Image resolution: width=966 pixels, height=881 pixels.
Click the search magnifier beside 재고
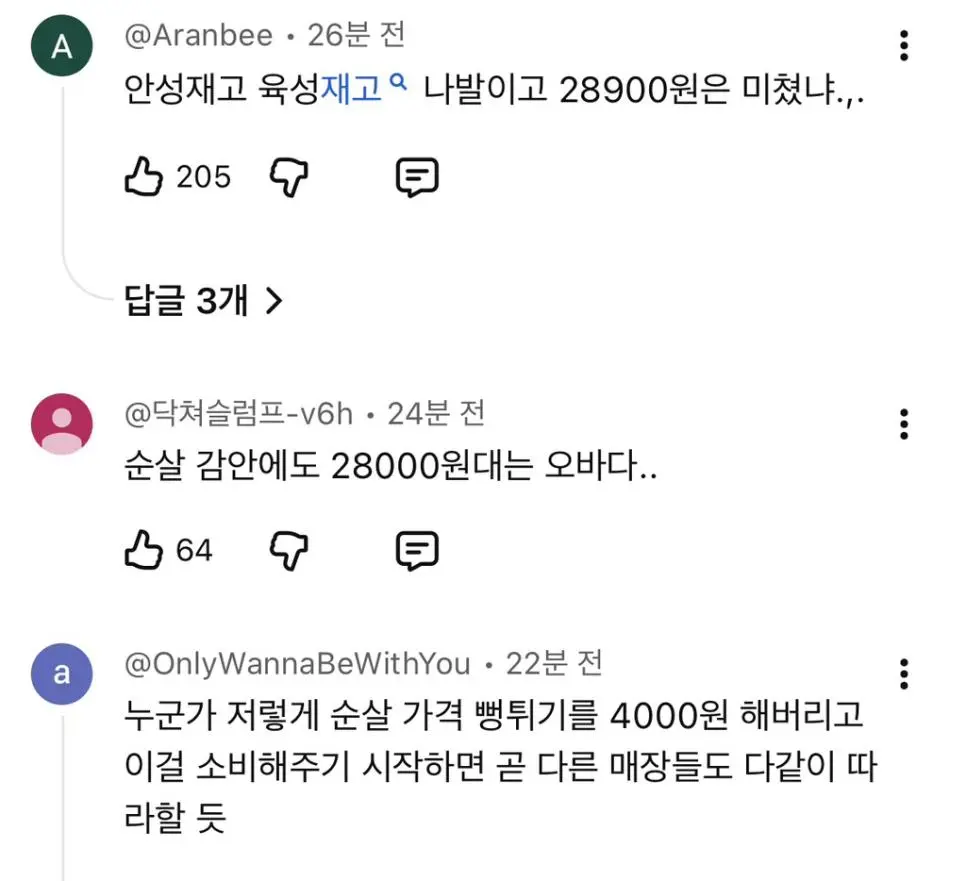point(399,81)
